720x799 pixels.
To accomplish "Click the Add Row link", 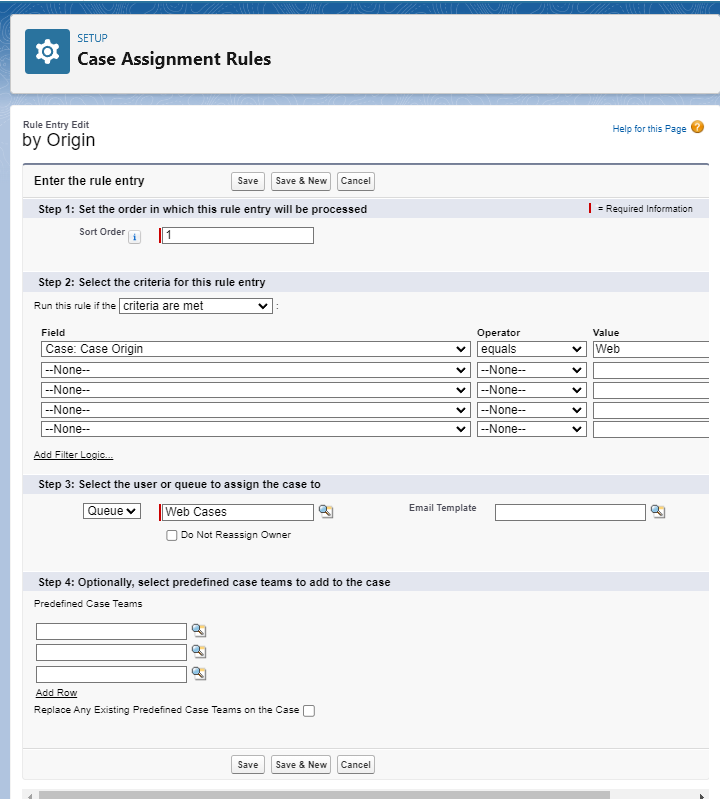I will pyautogui.click(x=56, y=693).
